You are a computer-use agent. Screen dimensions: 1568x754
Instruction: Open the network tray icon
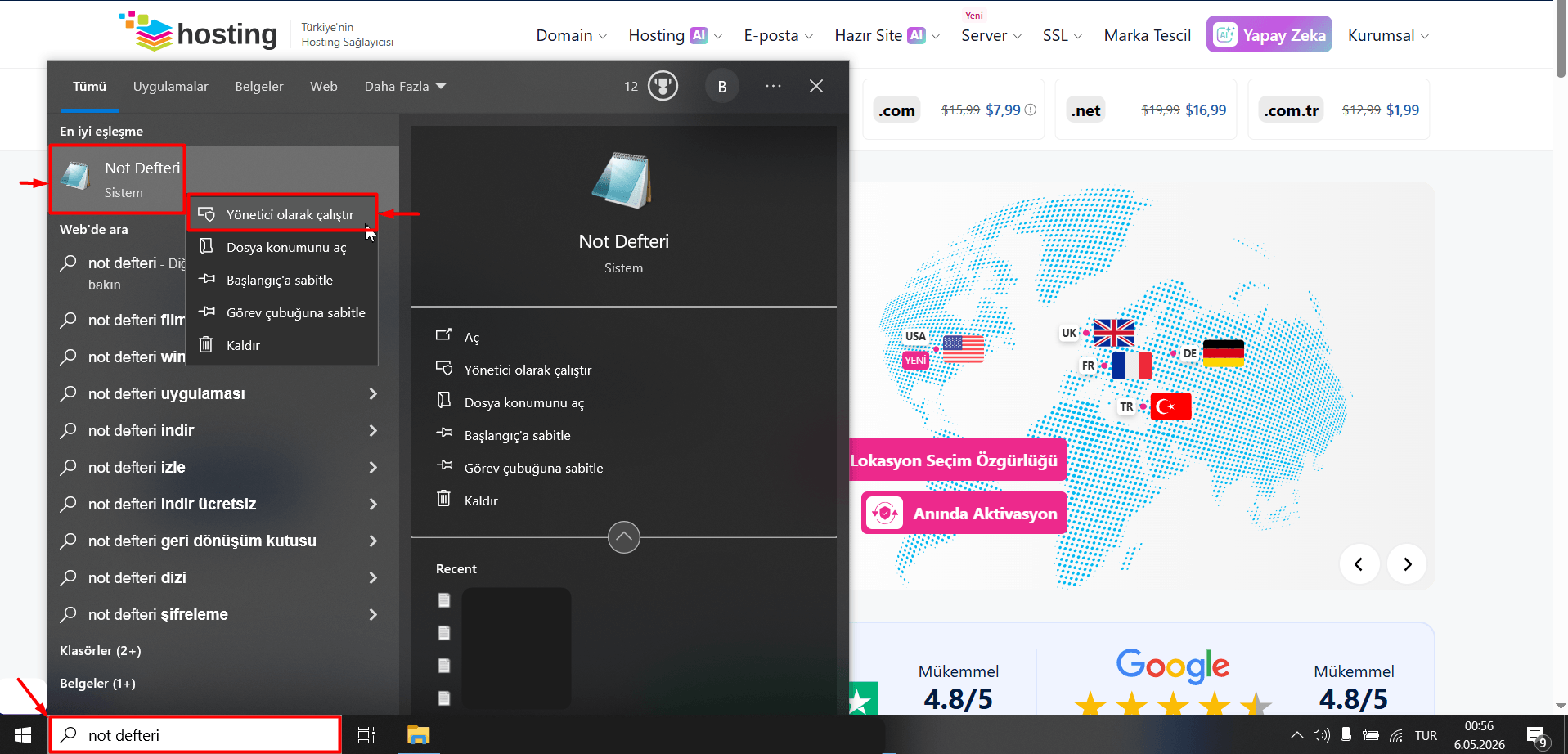[1396, 735]
